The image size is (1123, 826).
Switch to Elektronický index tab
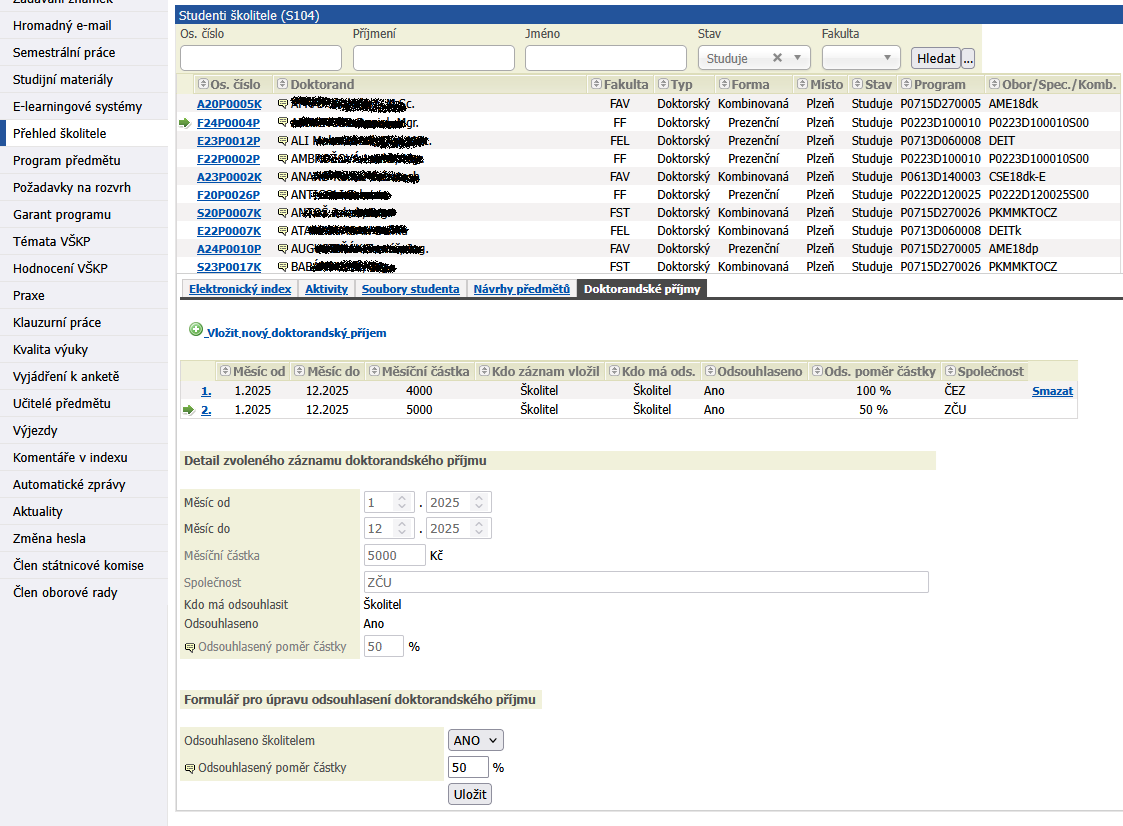coord(239,289)
